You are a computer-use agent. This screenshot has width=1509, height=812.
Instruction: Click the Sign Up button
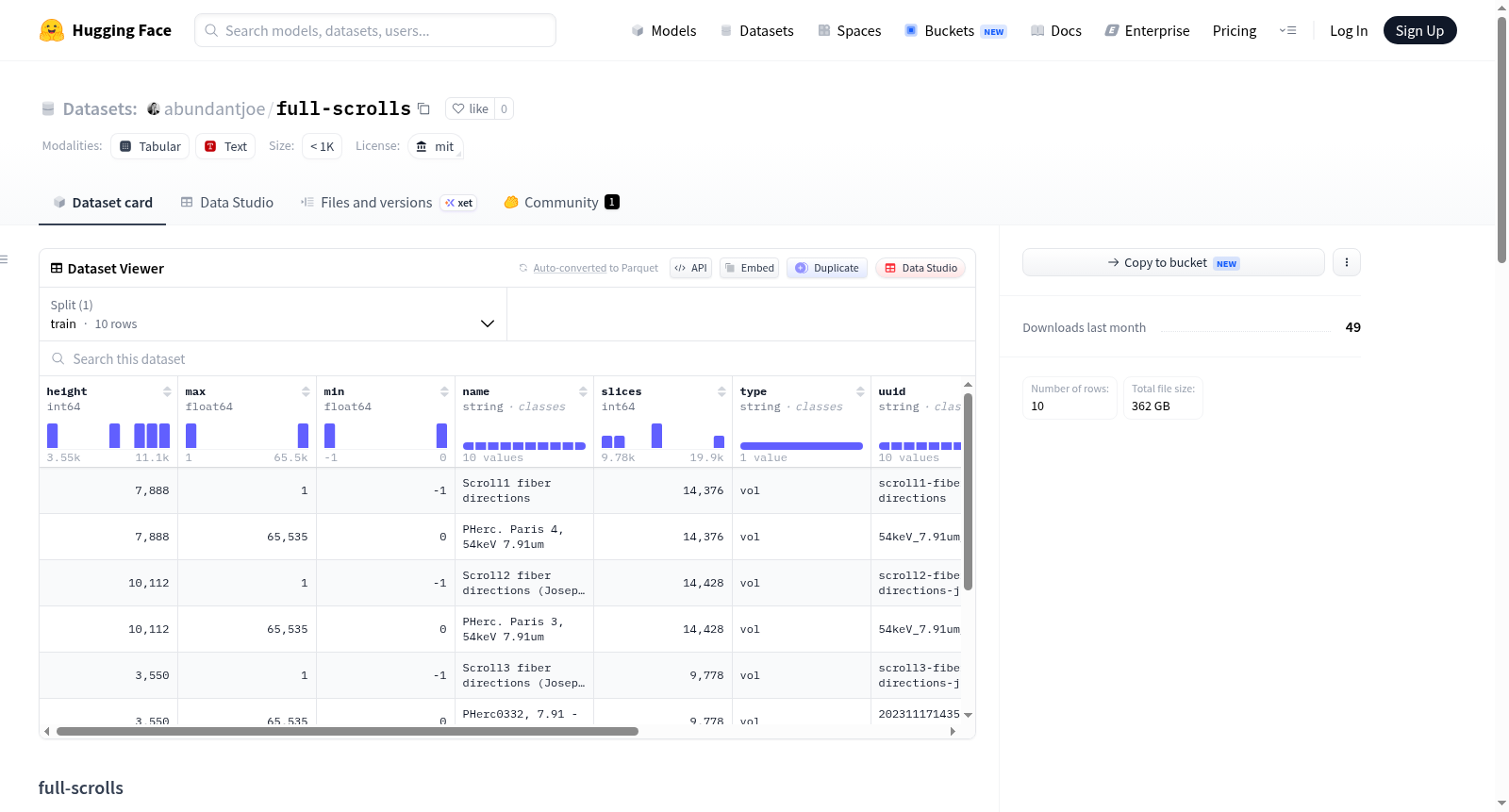pos(1419,30)
